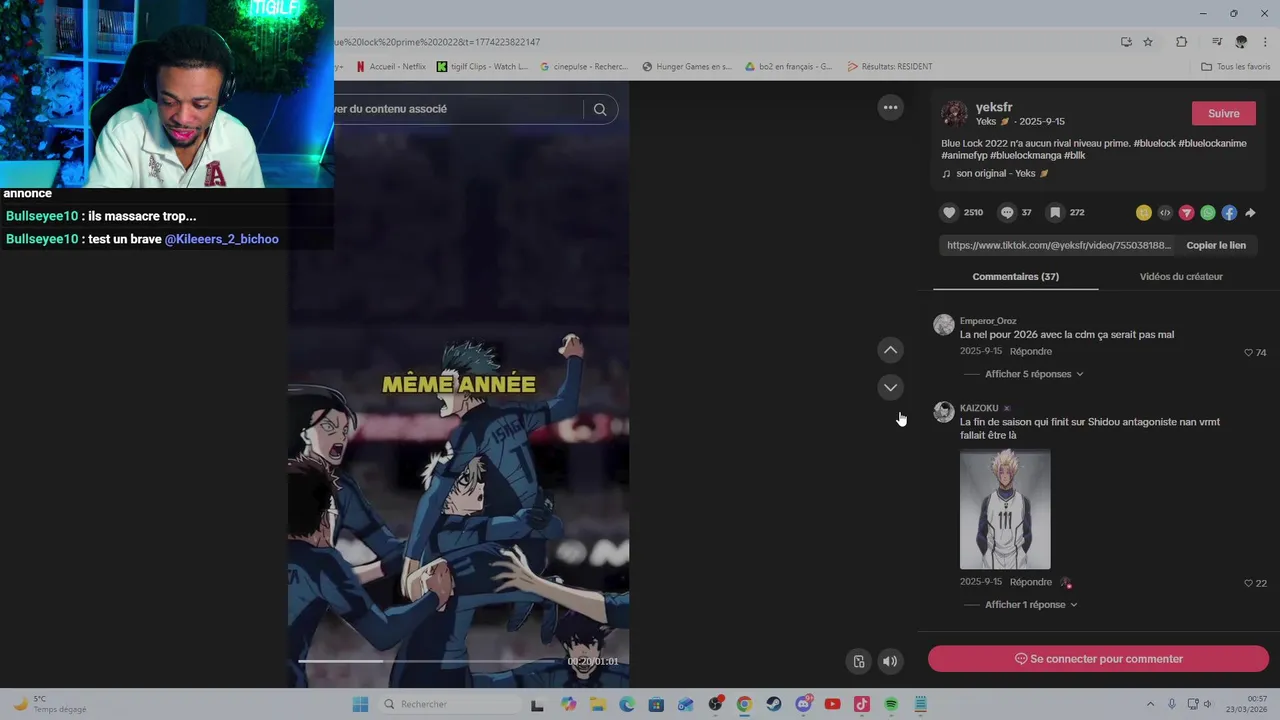
Task: Open the three-dots more options menu
Action: click(x=890, y=107)
